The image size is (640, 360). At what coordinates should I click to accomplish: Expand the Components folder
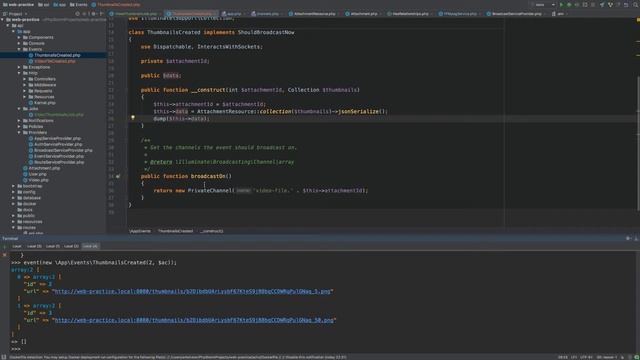(x=19, y=38)
